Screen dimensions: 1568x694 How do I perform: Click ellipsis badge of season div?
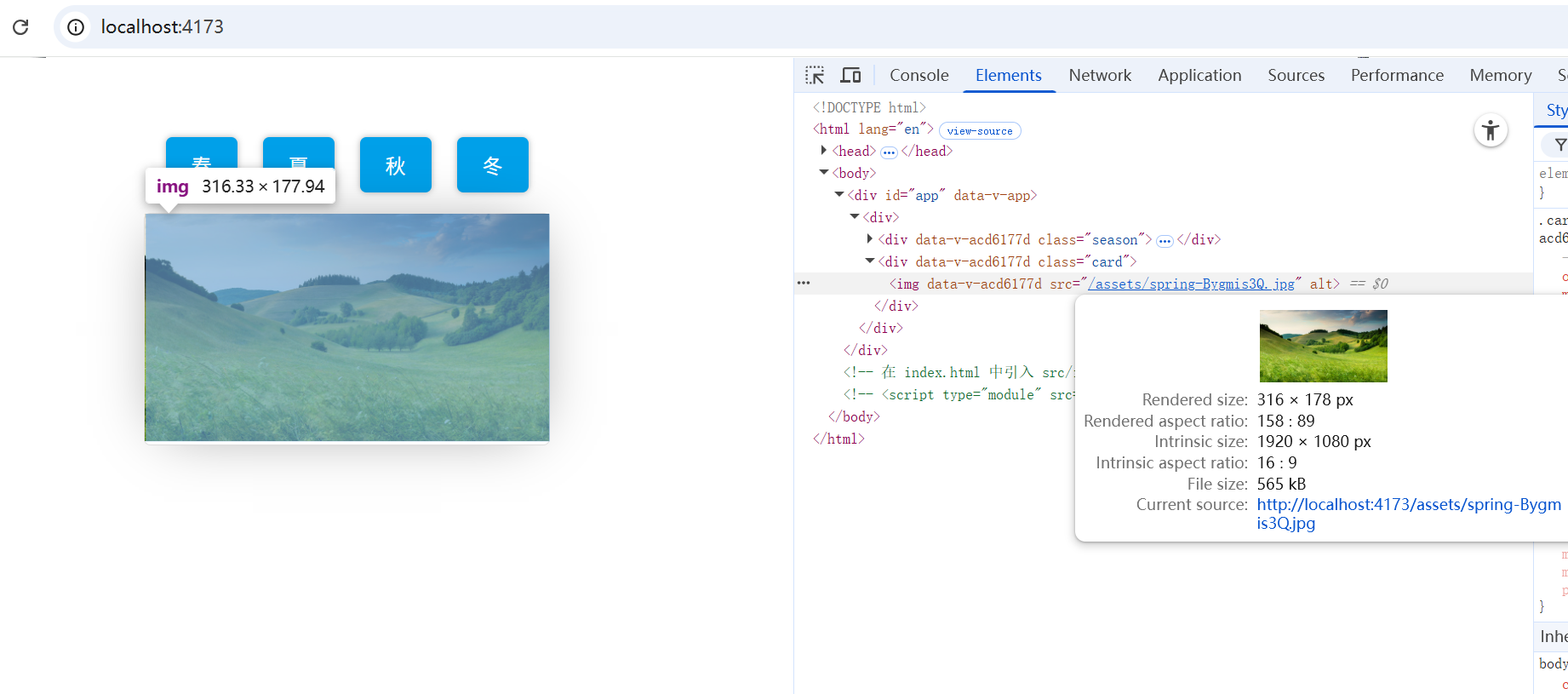1165,241
